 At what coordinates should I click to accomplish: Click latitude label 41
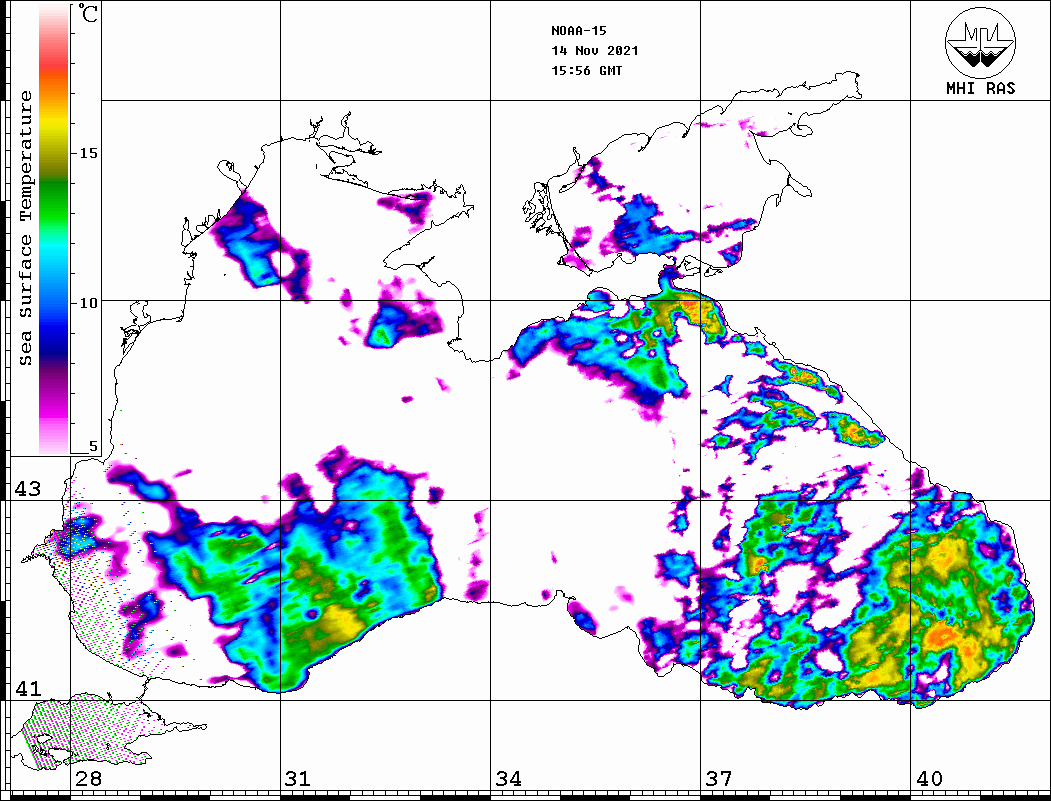pos(28,688)
